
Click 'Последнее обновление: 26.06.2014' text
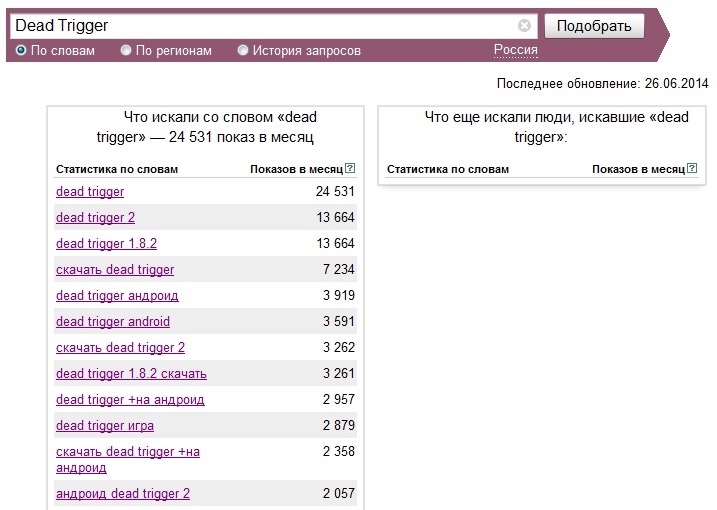[x=603, y=84]
